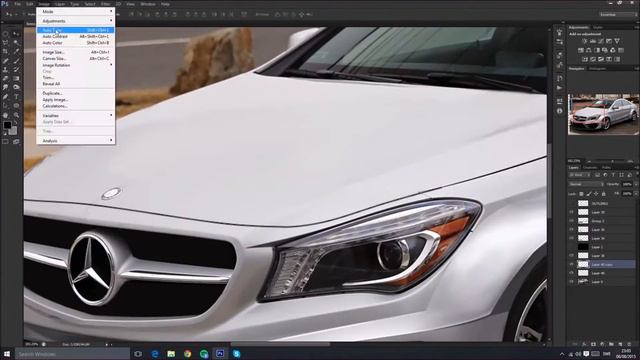The height and width of the screenshot is (360, 640).
Task: Select the Hand tool
Action: click(6, 115)
